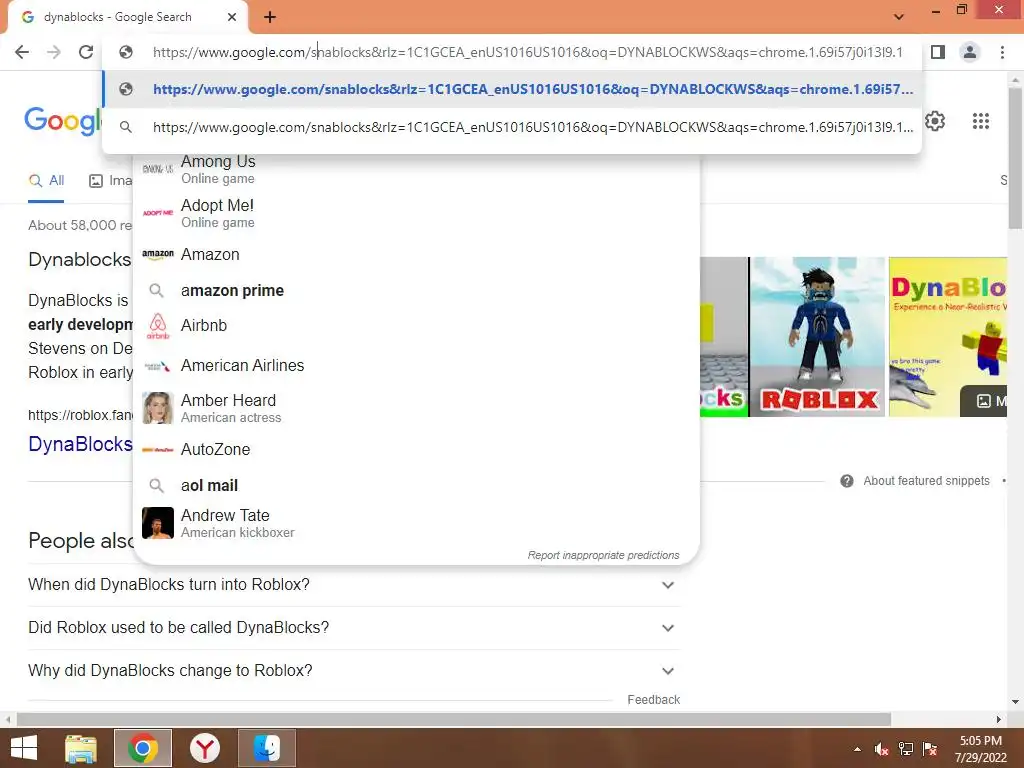Open File Explorer from taskbar
Image resolution: width=1024 pixels, height=768 pixels.
tap(81, 748)
